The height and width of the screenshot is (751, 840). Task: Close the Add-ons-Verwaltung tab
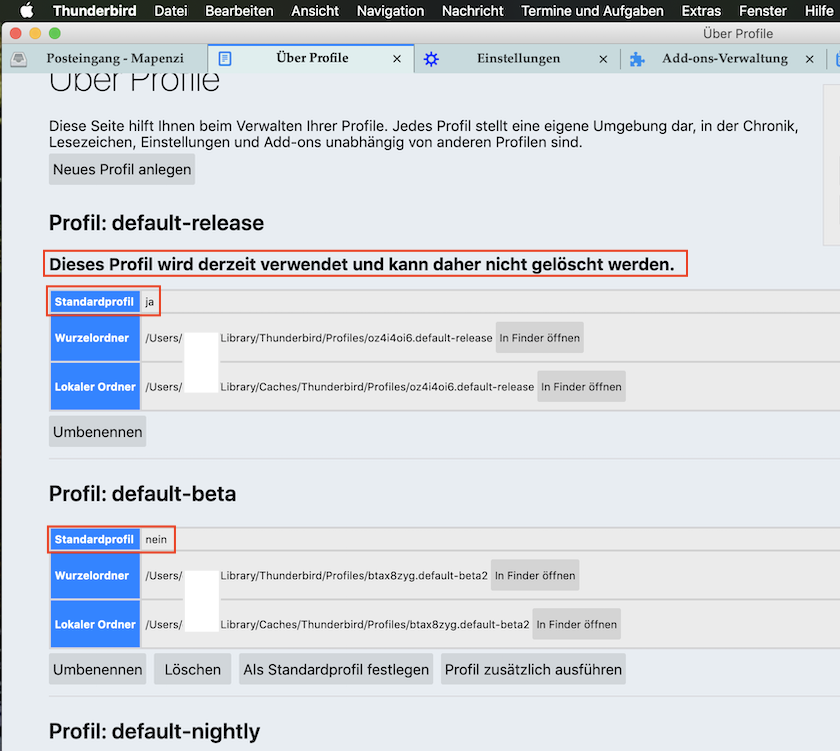[809, 59]
